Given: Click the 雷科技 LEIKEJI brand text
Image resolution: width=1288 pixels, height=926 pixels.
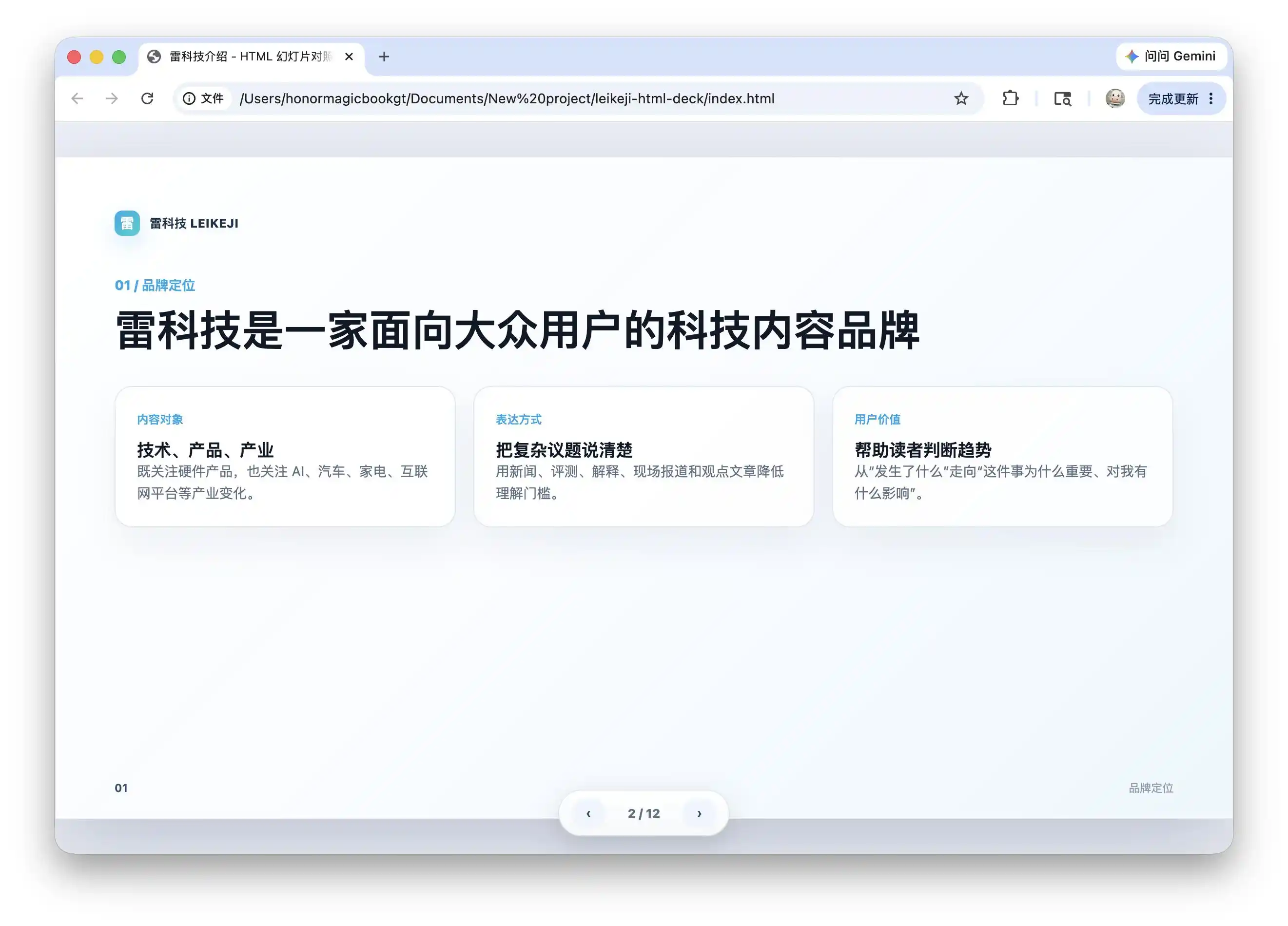Looking at the screenshot, I should tap(194, 223).
